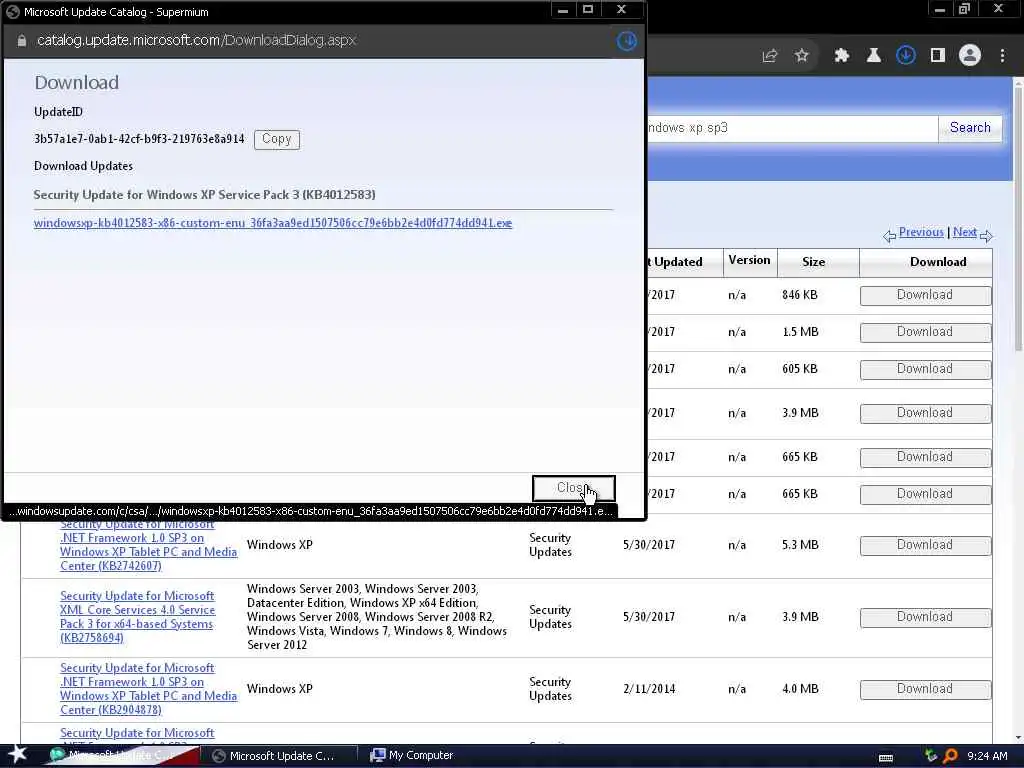Open the profile avatar icon

[x=970, y=56]
